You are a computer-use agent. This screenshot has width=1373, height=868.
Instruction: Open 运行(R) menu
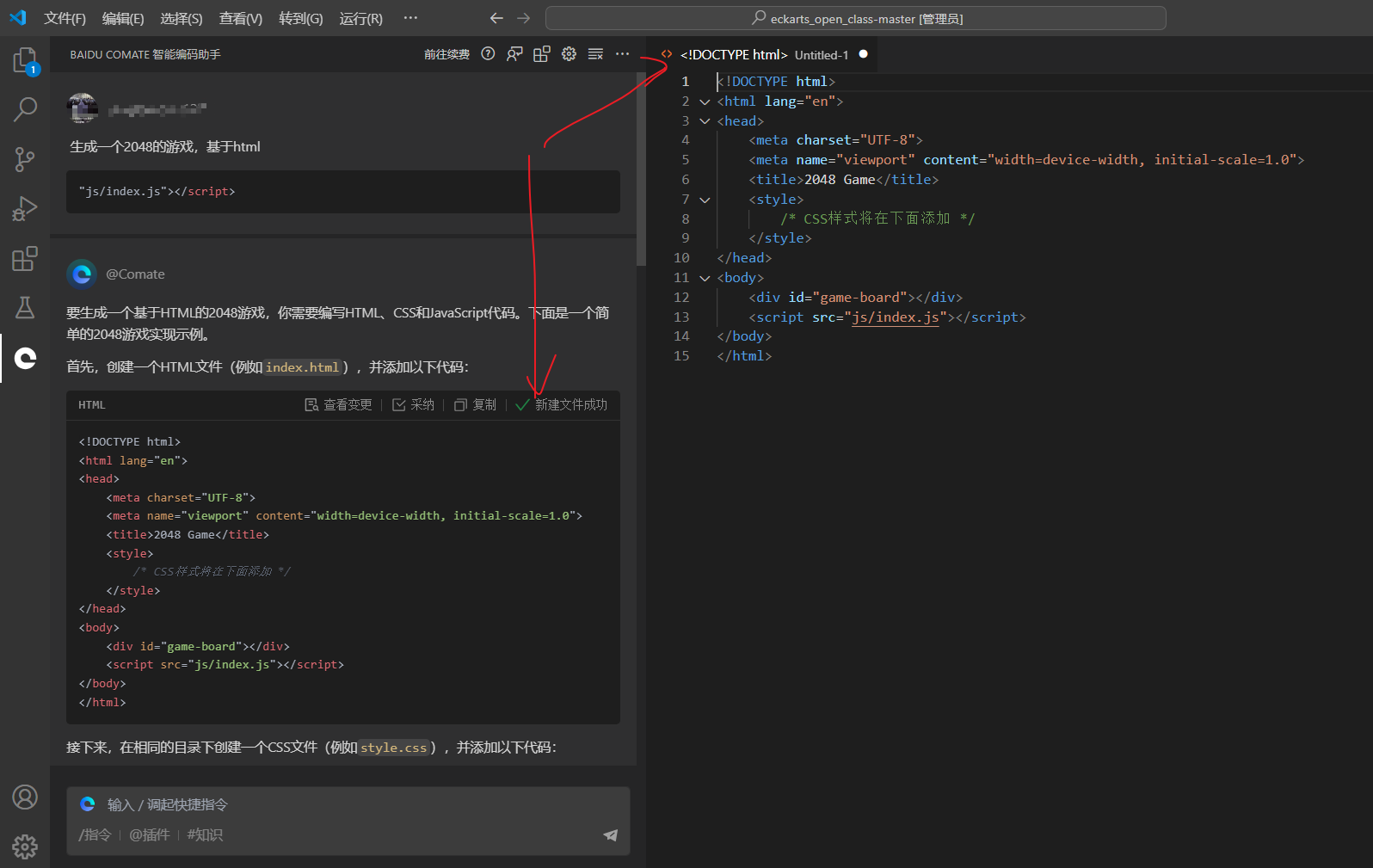[x=361, y=18]
